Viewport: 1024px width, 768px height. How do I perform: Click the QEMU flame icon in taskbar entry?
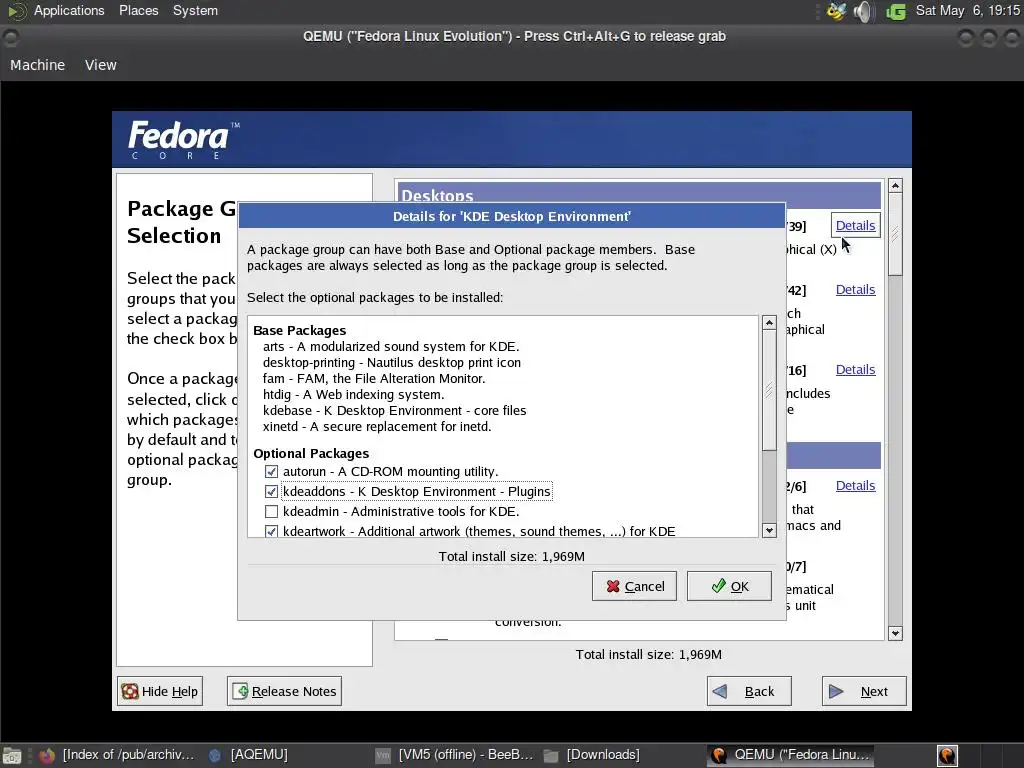coord(719,756)
